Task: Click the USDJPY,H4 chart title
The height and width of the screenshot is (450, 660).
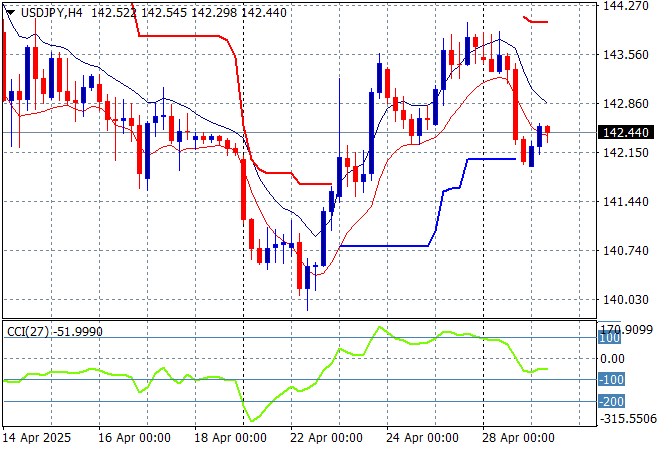Action: [51, 13]
